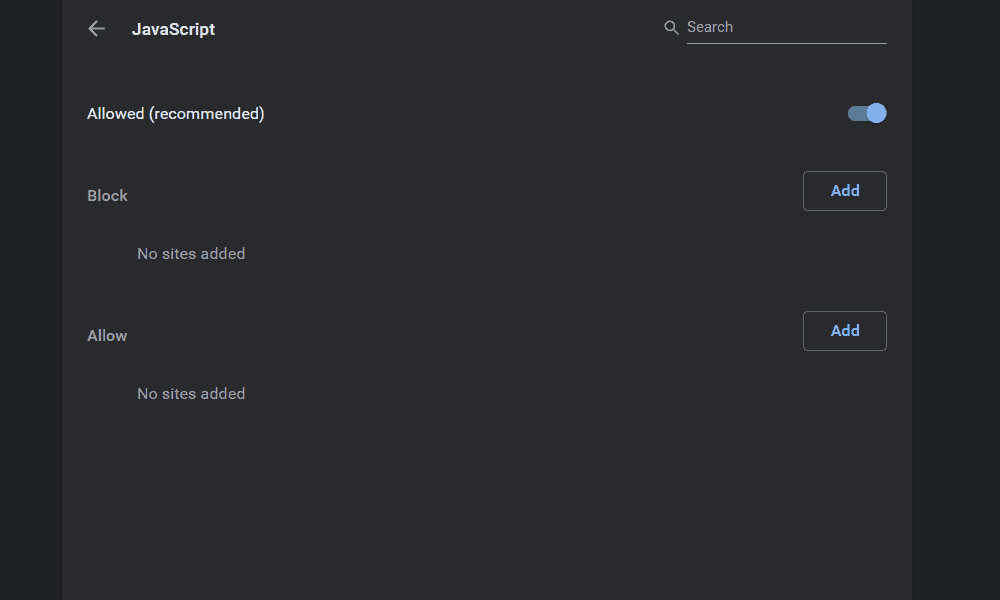Focus the Search settings text field
1000x600 pixels.
(786, 28)
